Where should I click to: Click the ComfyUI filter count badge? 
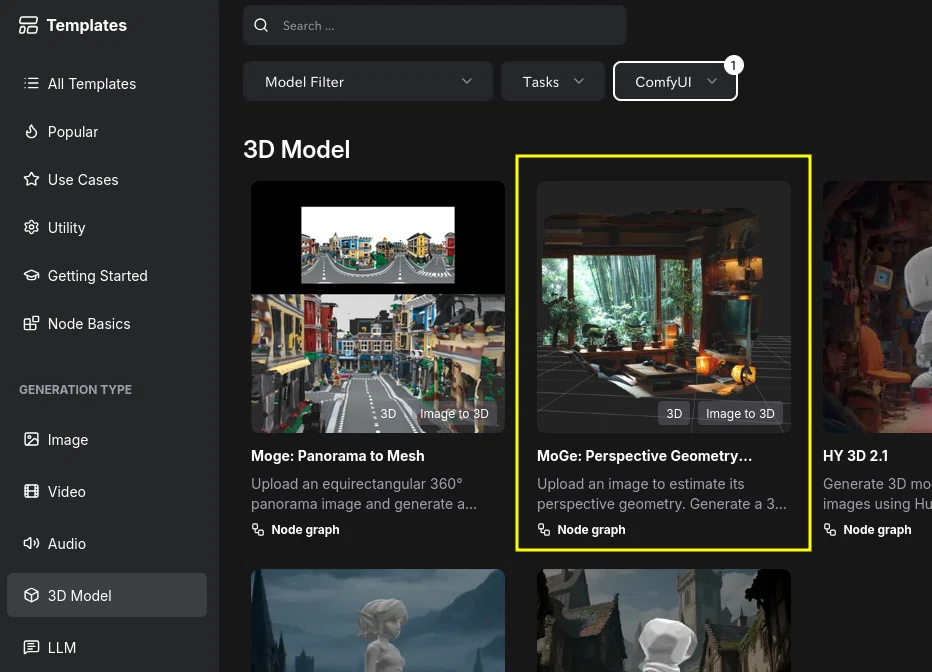pyautogui.click(x=733, y=65)
